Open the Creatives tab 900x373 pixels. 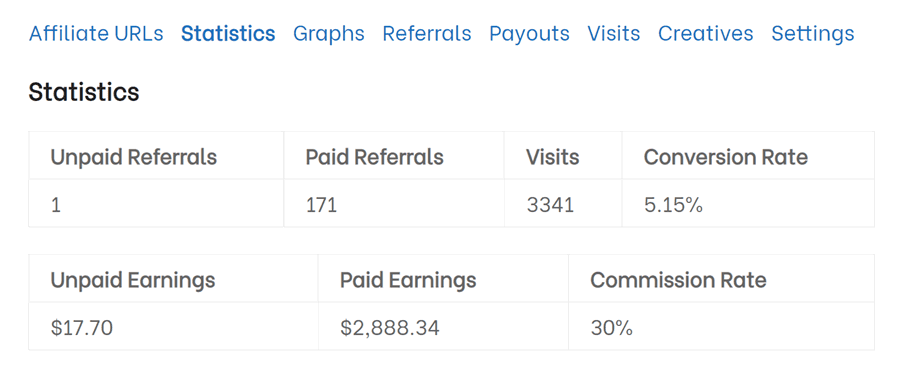[x=705, y=34]
